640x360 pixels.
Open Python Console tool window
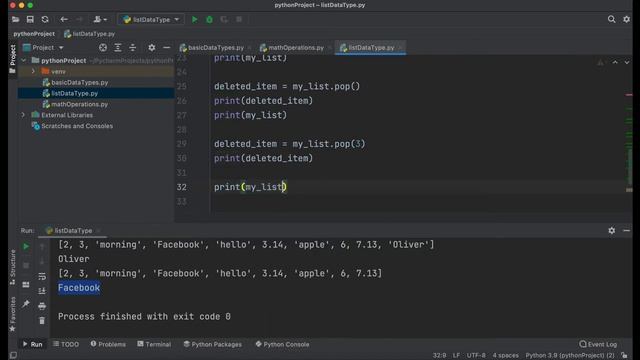282,344
